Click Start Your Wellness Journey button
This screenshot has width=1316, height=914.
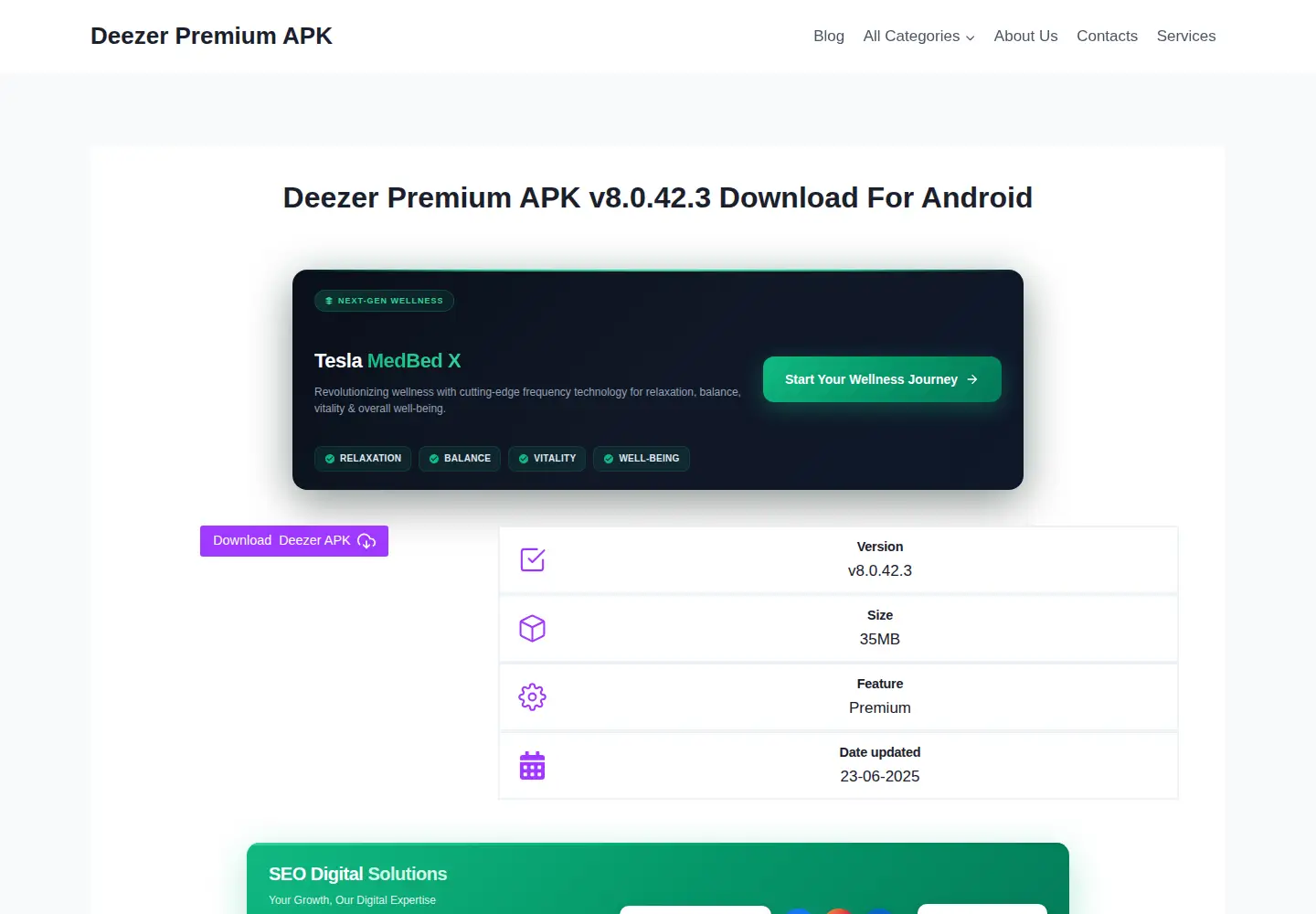click(x=882, y=379)
